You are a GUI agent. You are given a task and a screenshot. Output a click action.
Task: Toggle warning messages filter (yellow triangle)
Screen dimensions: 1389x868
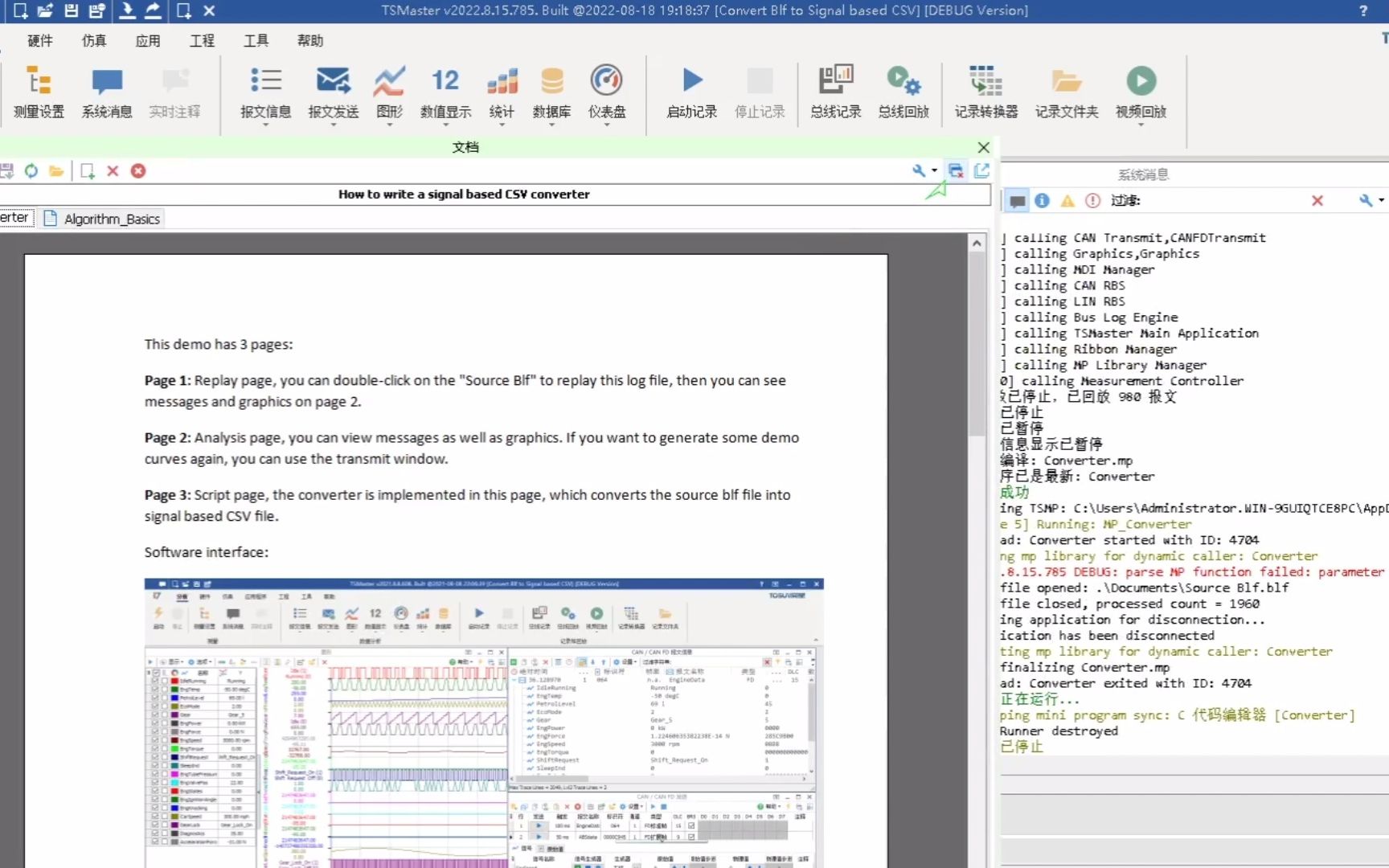pyautogui.click(x=1067, y=200)
